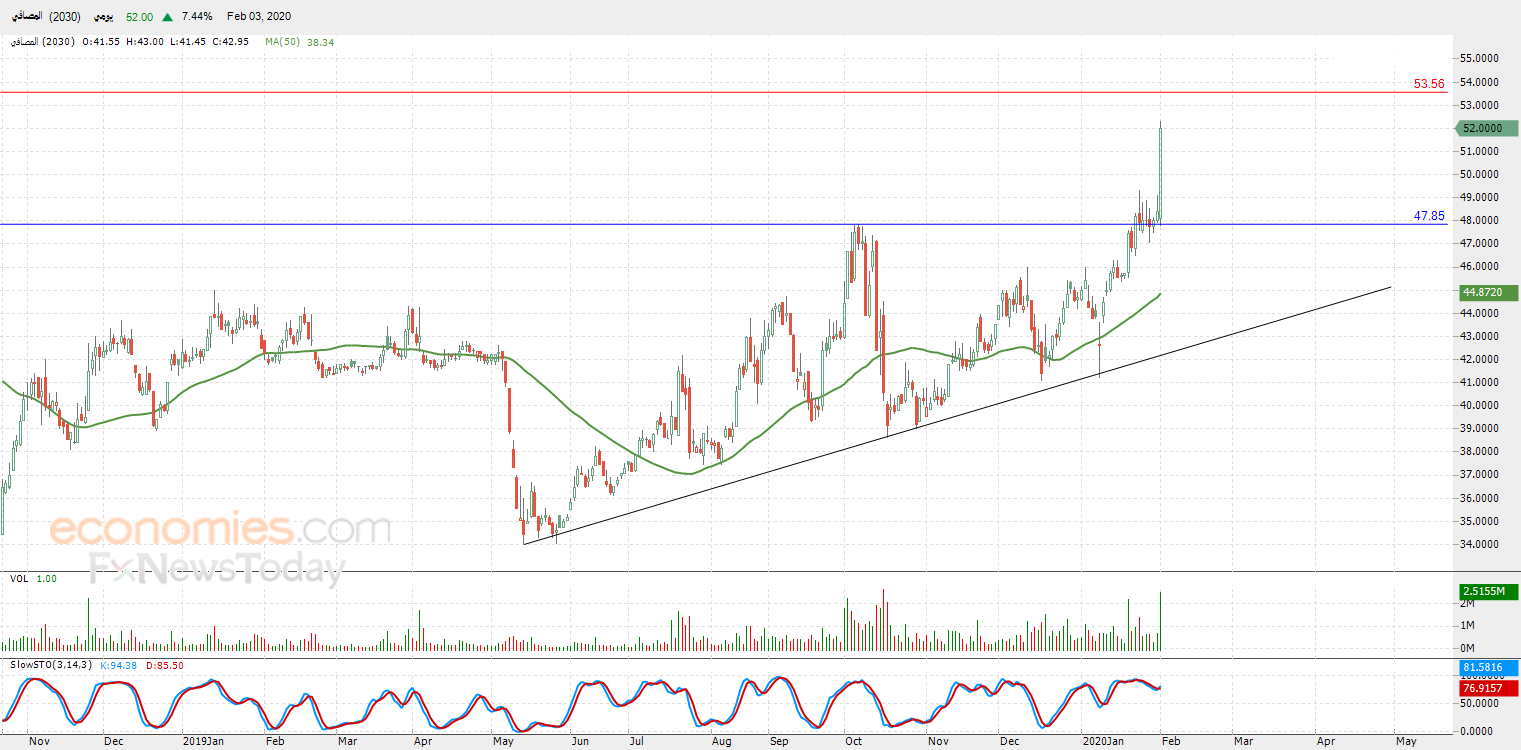Click the Oct date axis label
Viewport: 1521px width, 750px height.
tap(854, 742)
